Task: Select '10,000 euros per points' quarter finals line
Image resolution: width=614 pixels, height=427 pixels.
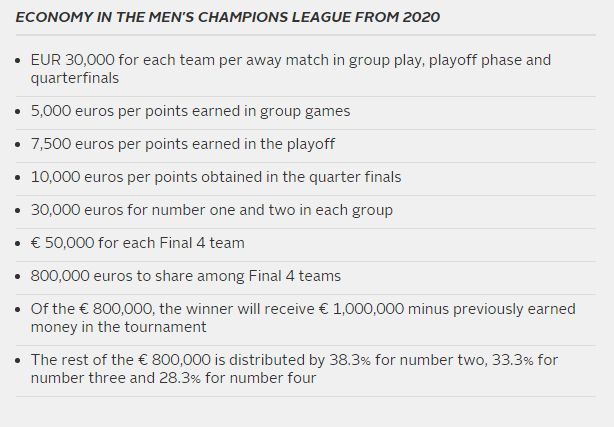Action: (x=216, y=177)
